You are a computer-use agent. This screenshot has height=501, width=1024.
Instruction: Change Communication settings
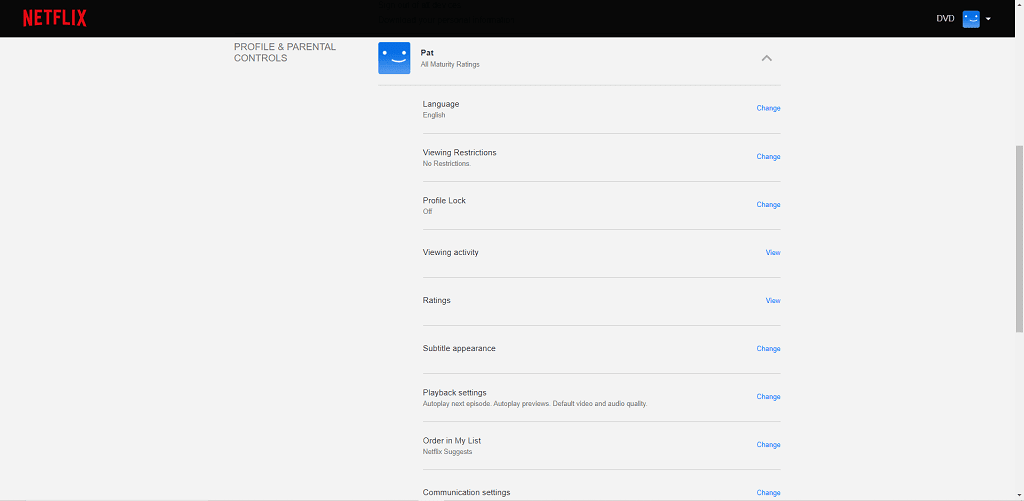click(x=768, y=493)
